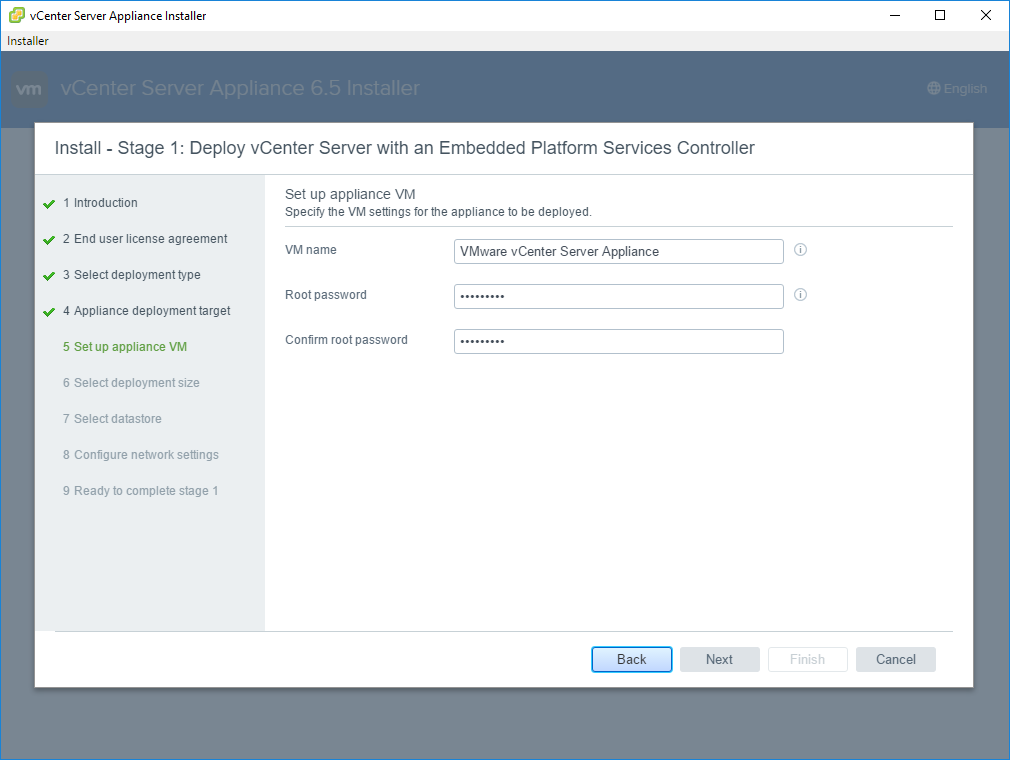Viewport: 1010px width, 760px height.
Task: Click the VMware vm logo in header
Action: click(x=30, y=89)
